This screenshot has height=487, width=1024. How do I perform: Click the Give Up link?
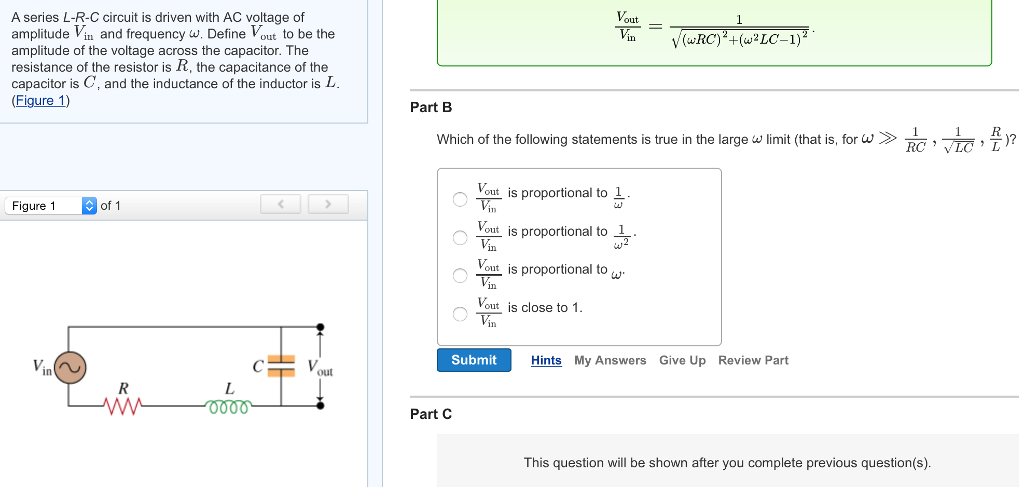(682, 360)
